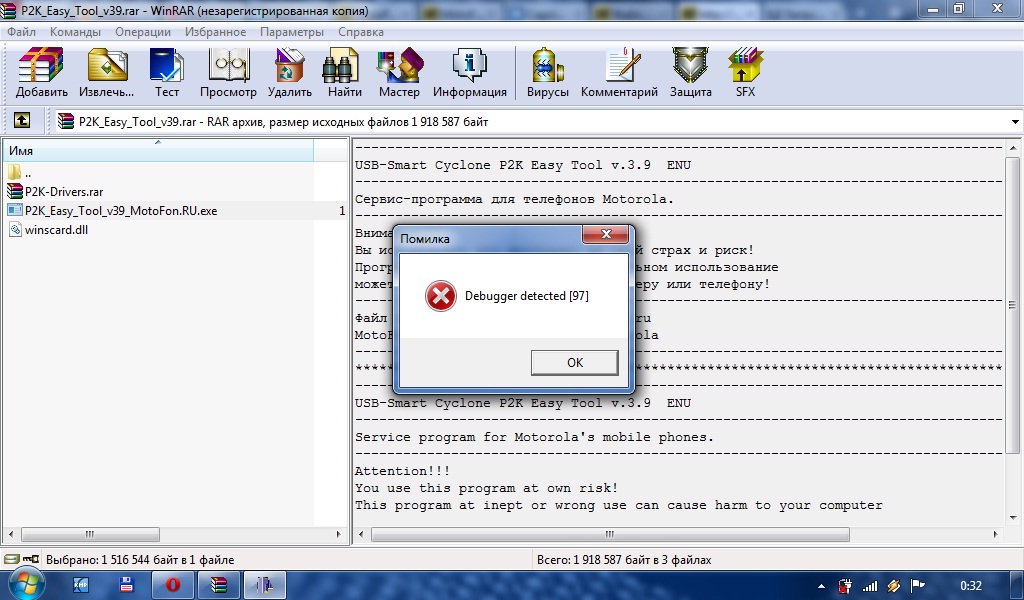Open the Команды menu

click(x=75, y=32)
